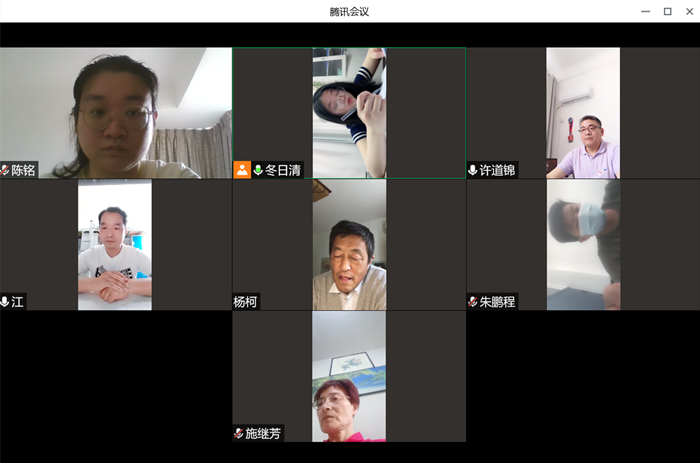Click the muted microphone icon beside 朱鹏程
Viewport: 700px width, 463px height.
(x=473, y=302)
